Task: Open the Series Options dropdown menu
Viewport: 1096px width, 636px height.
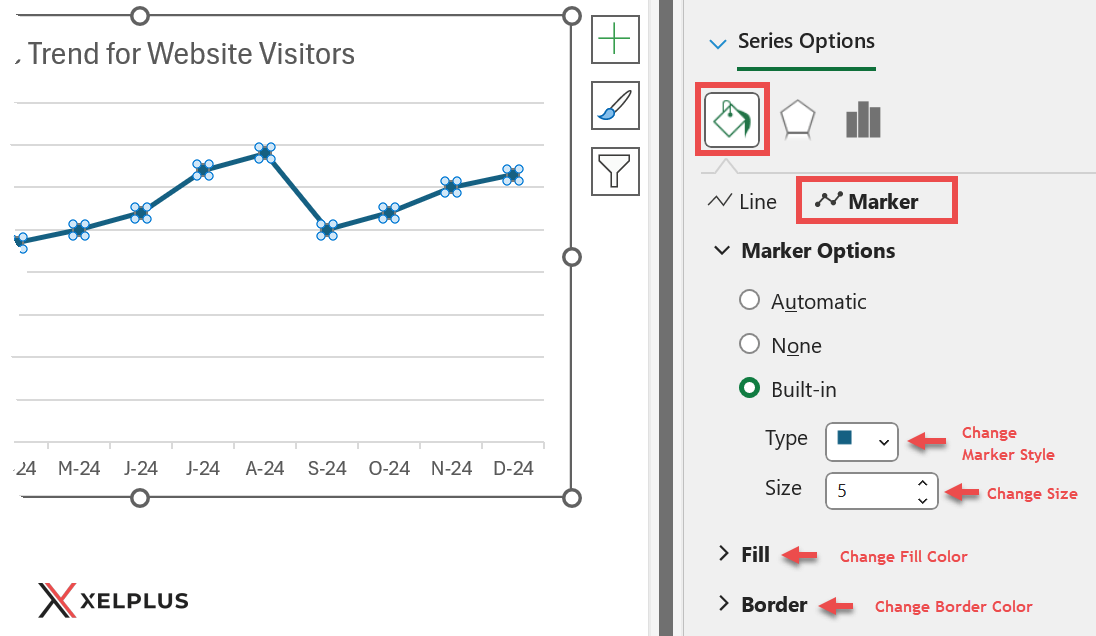Action: click(716, 43)
